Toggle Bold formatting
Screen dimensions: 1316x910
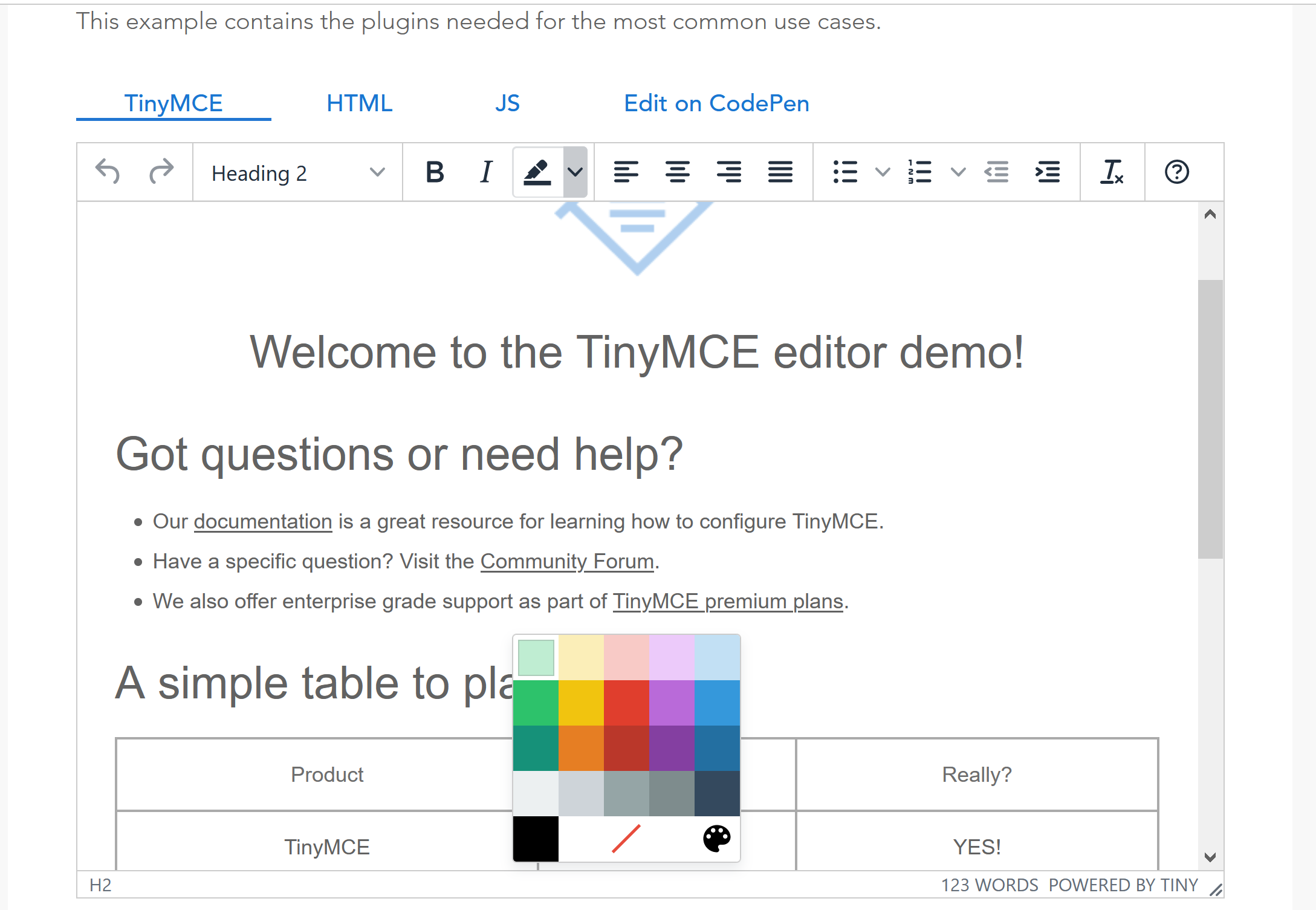pos(435,172)
